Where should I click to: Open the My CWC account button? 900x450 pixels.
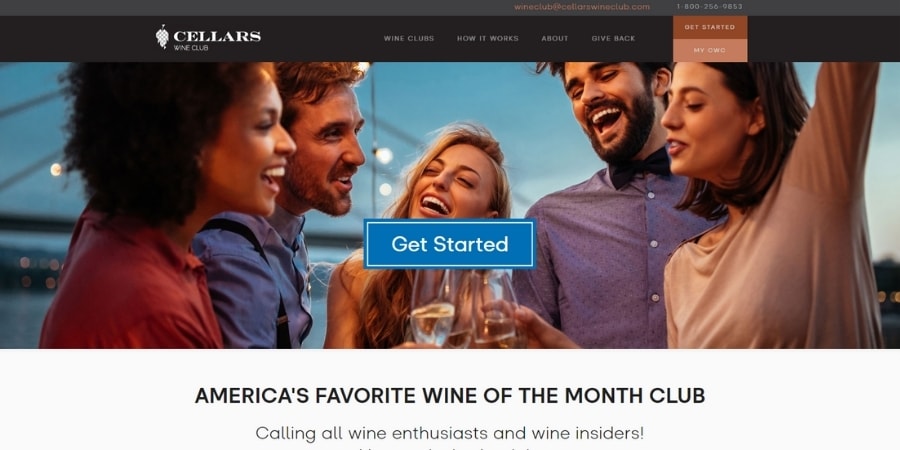point(710,51)
